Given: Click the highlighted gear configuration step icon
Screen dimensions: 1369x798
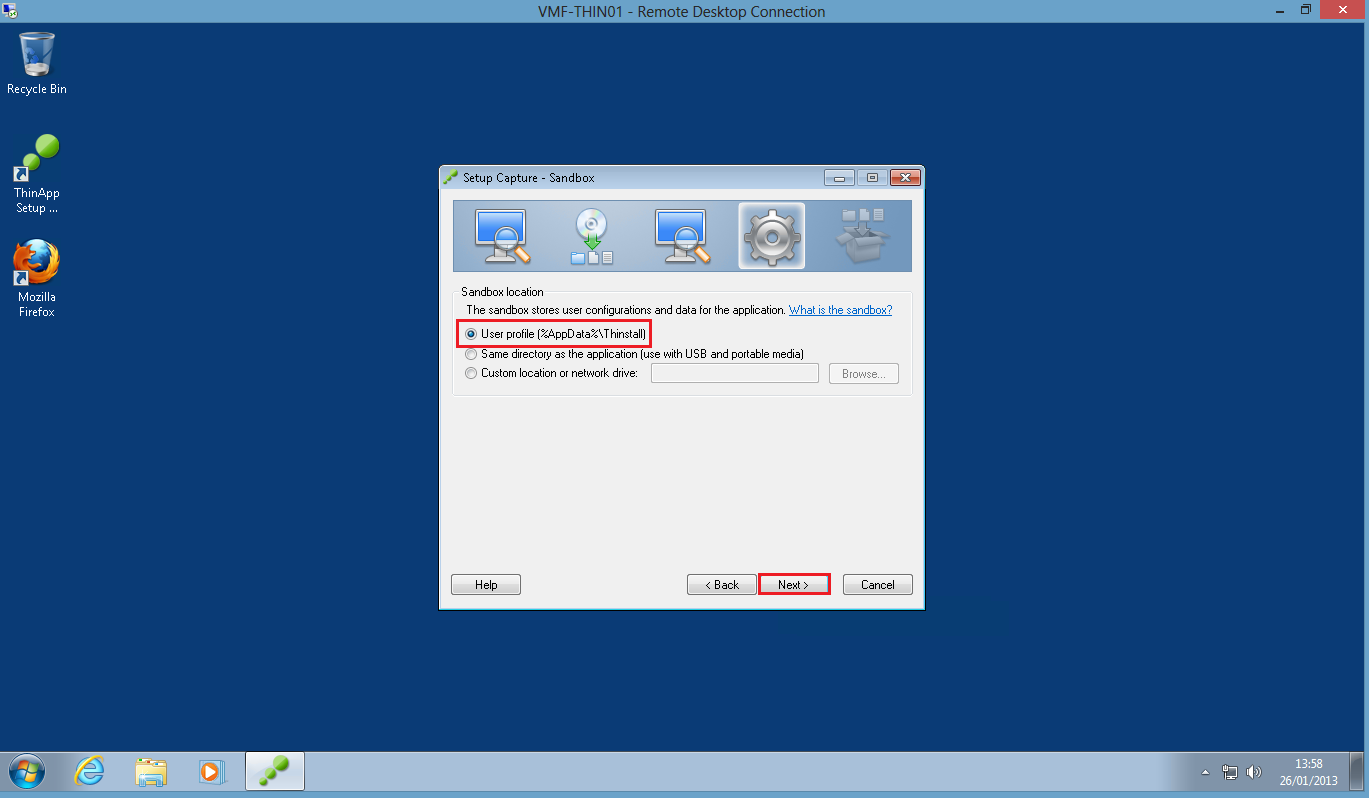Looking at the screenshot, I should click(x=771, y=236).
